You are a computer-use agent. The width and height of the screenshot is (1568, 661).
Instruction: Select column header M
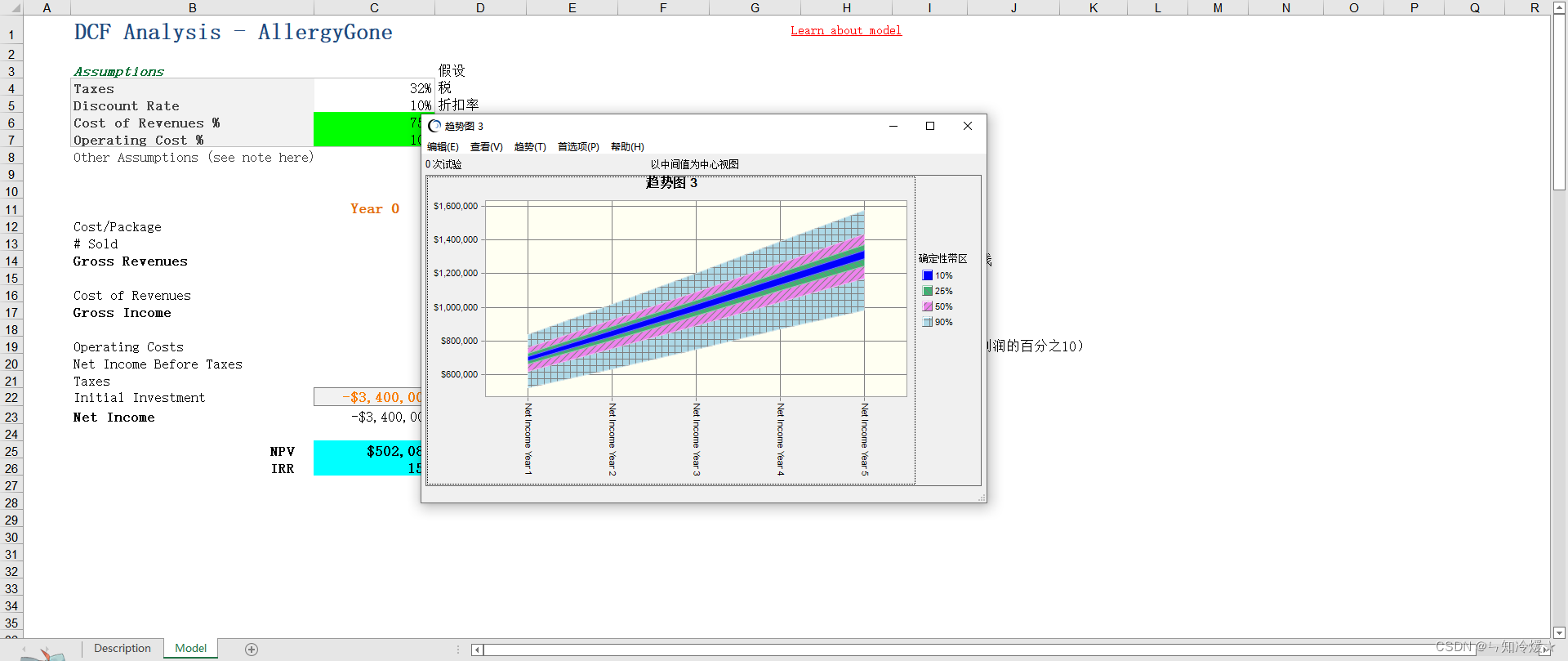point(1218,7)
